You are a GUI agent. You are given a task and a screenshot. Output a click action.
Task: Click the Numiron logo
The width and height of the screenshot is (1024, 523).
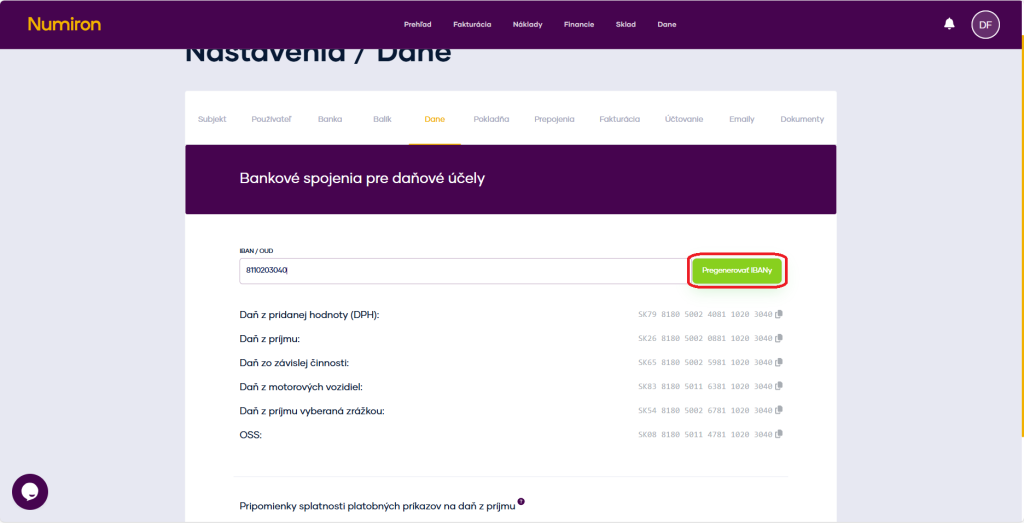tap(64, 24)
